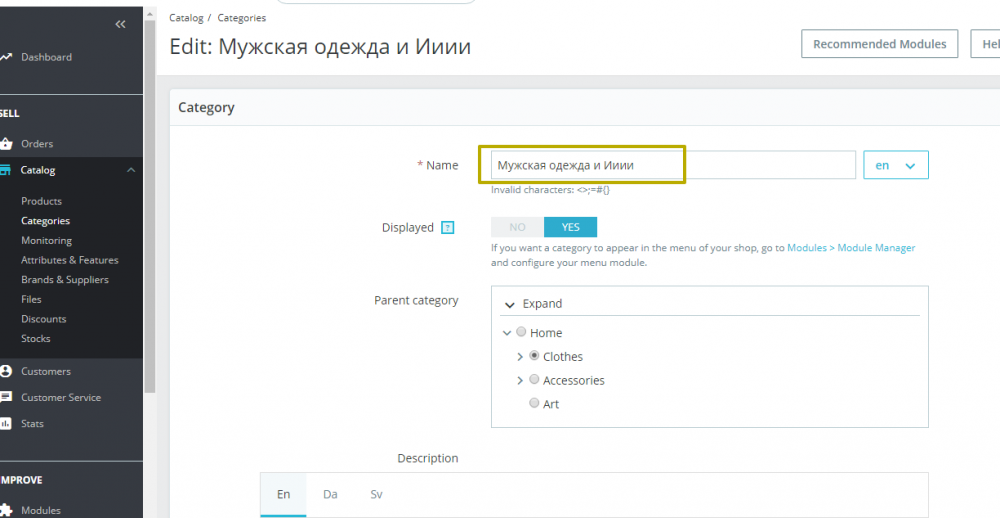This screenshot has height=518, width=1000.
Task: Select Home as parent category
Action: (521, 332)
